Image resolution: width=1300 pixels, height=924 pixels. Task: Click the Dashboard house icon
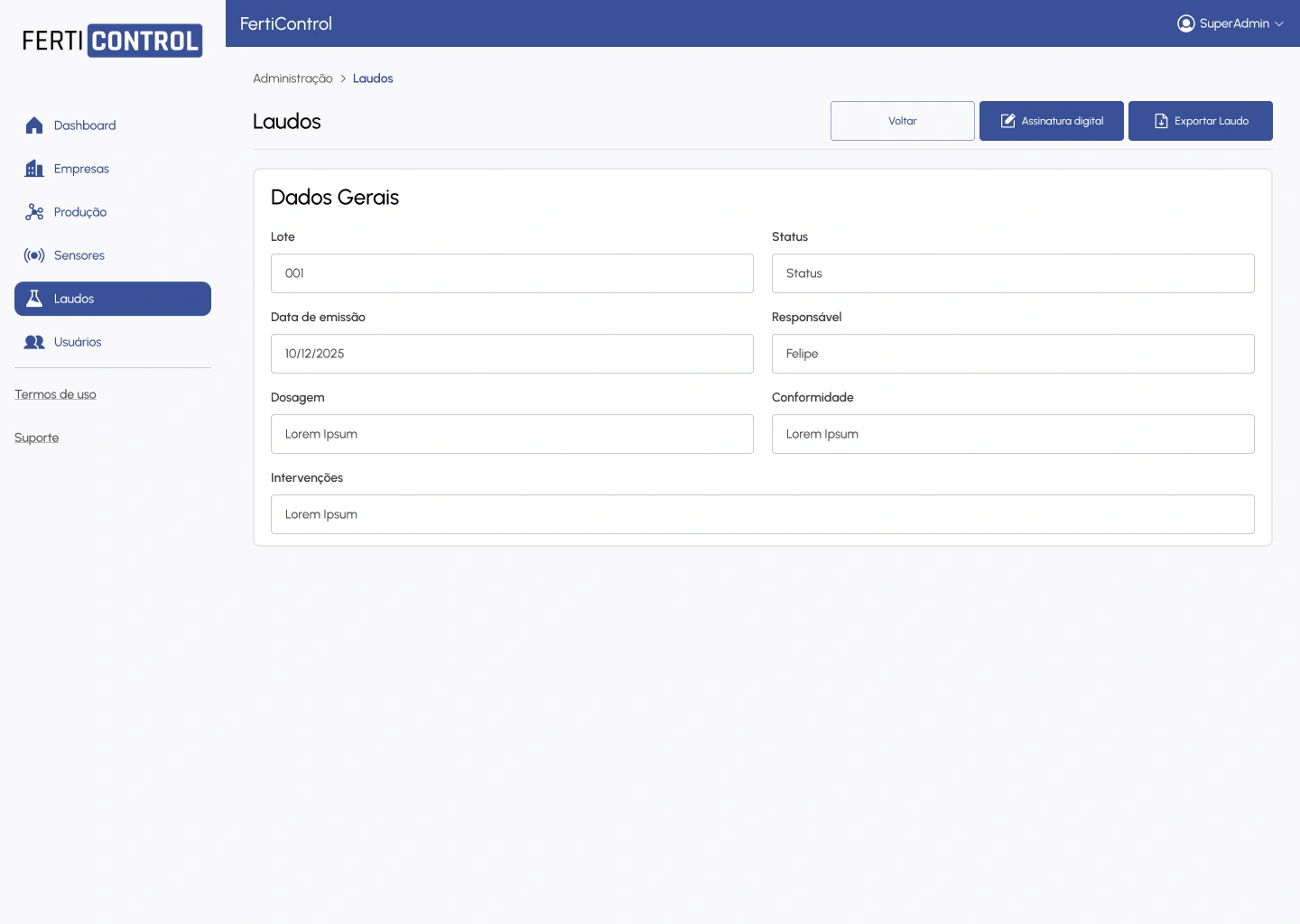point(34,125)
